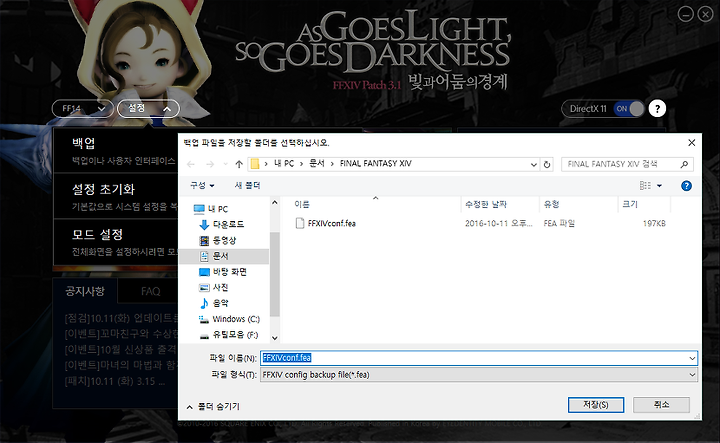720x443 pixels.
Task: Open the 마녀의 마법 event notice
Action: pos(121,365)
